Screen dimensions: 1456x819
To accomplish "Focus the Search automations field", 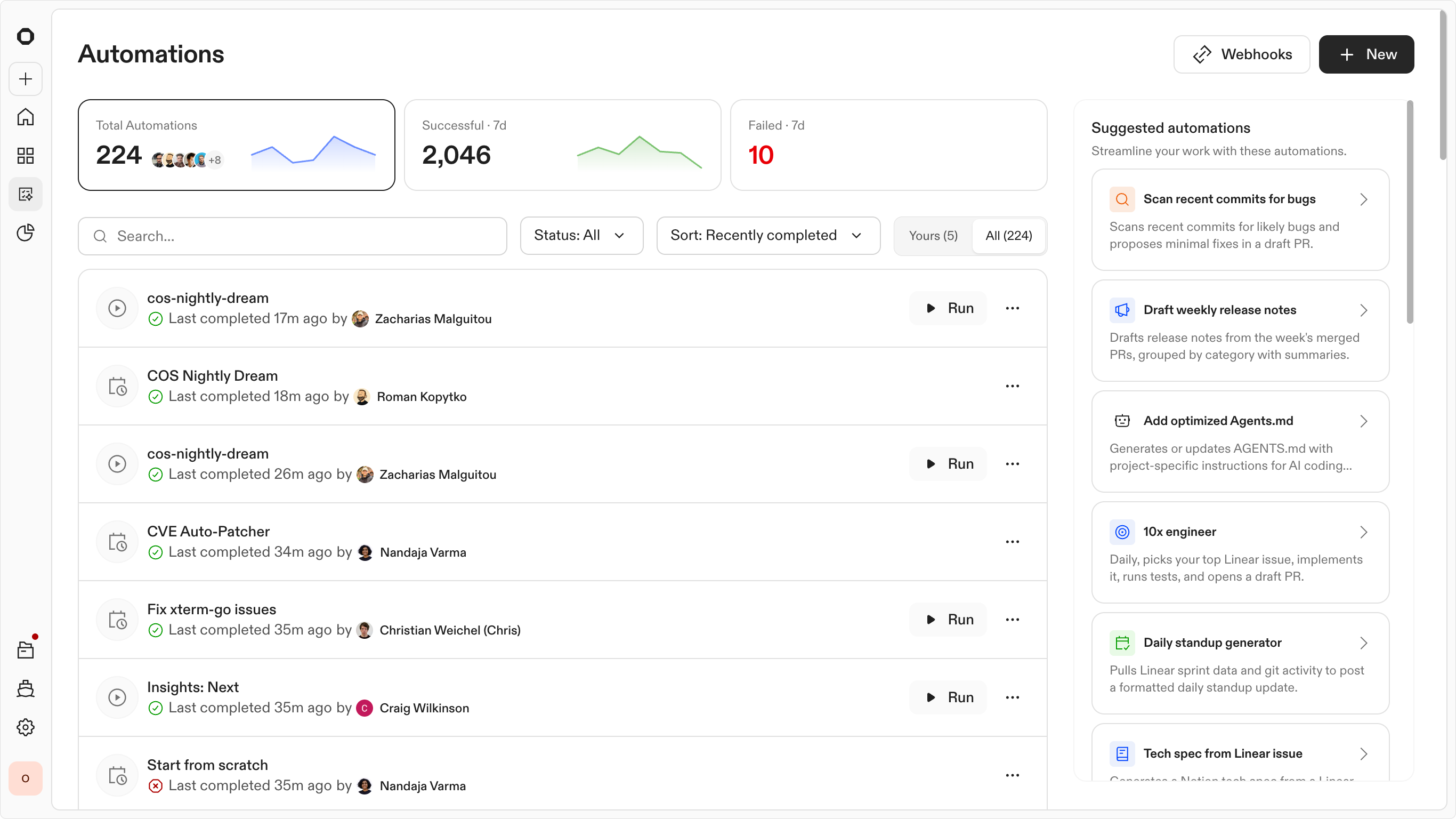I will [x=292, y=236].
